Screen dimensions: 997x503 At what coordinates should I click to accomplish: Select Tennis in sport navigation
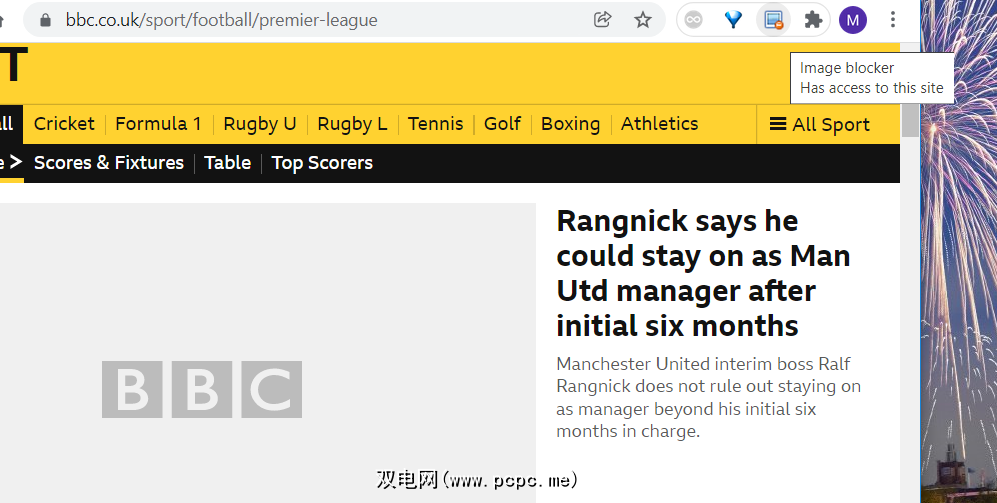(436, 124)
